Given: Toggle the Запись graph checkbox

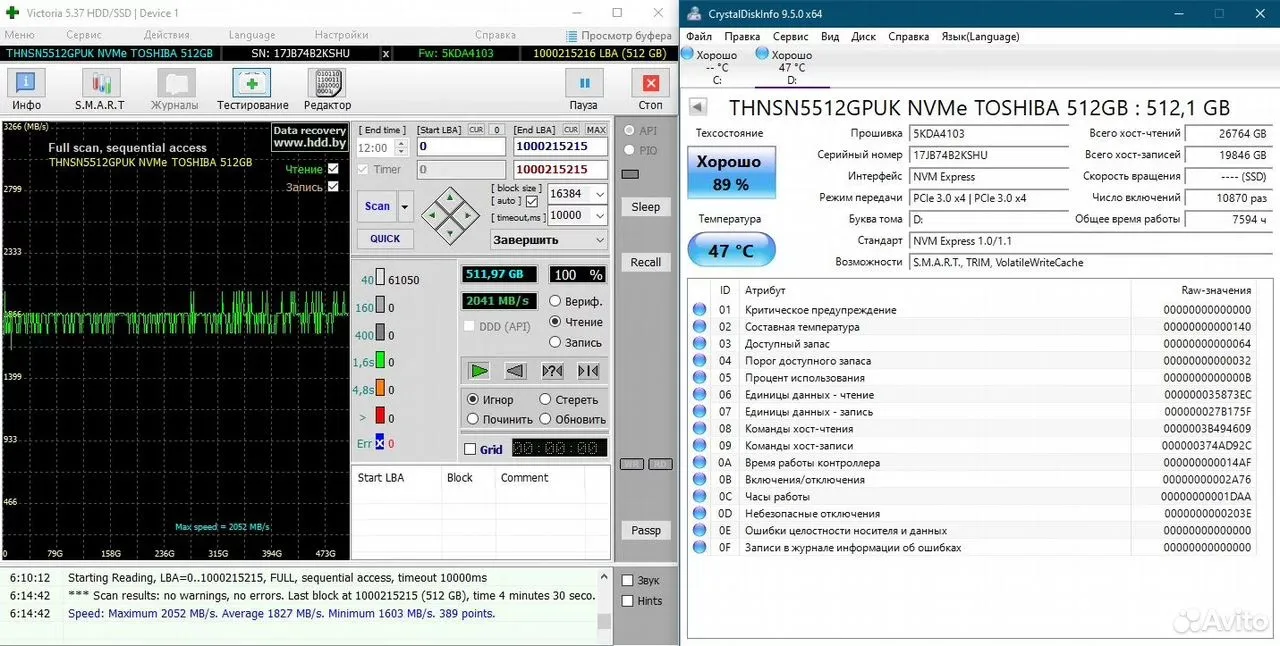Looking at the screenshot, I should click(x=333, y=187).
